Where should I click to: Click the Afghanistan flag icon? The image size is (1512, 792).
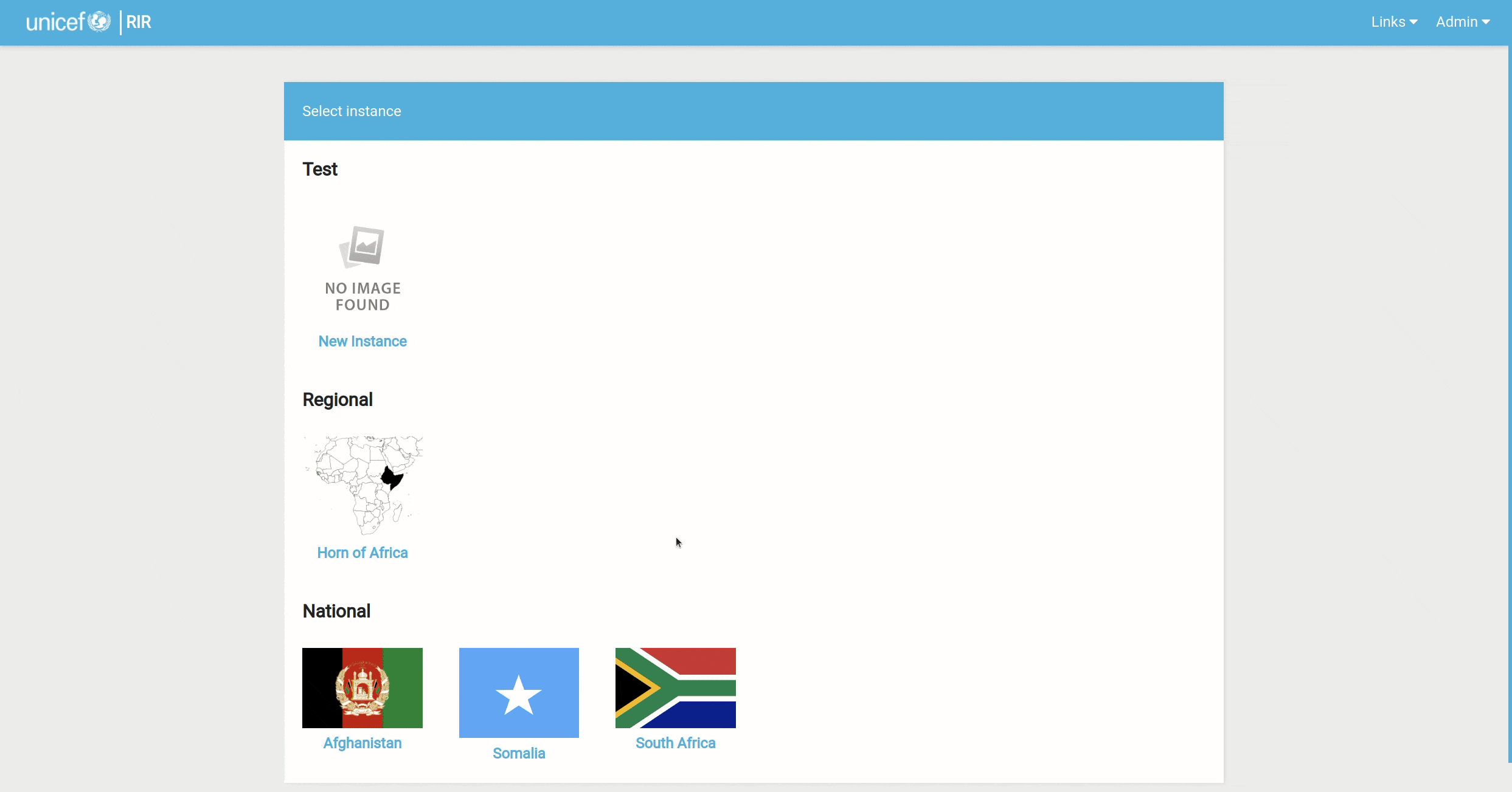click(x=362, y=687)
